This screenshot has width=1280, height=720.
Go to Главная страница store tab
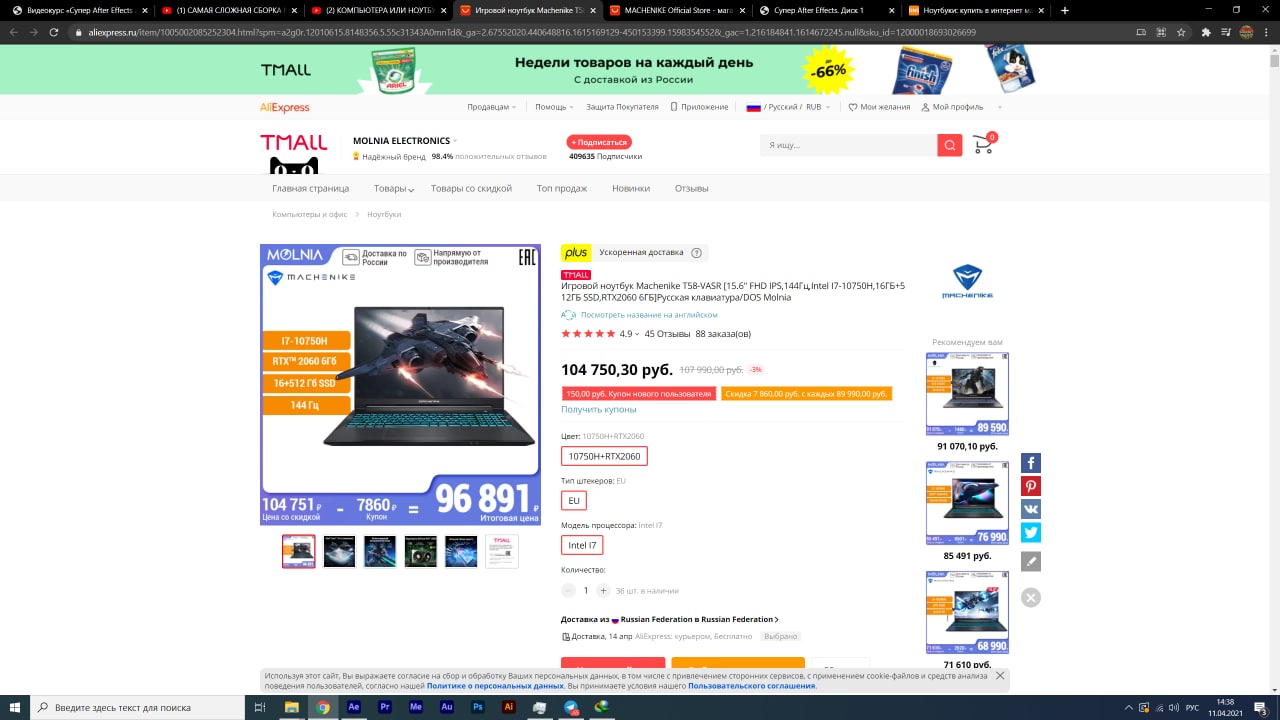pyautogui.click(x=311, y=188)
